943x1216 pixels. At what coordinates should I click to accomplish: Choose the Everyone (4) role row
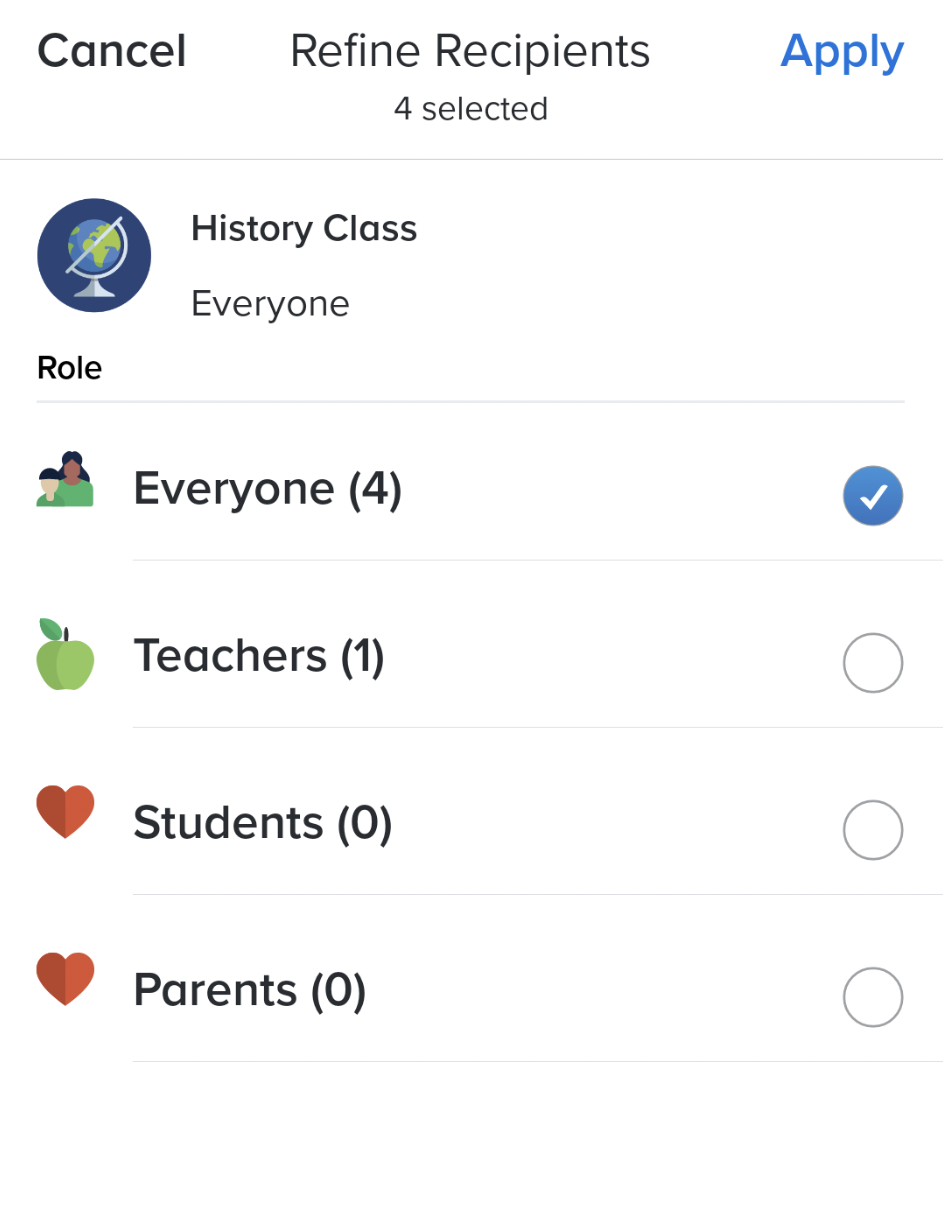pos(268,489)
